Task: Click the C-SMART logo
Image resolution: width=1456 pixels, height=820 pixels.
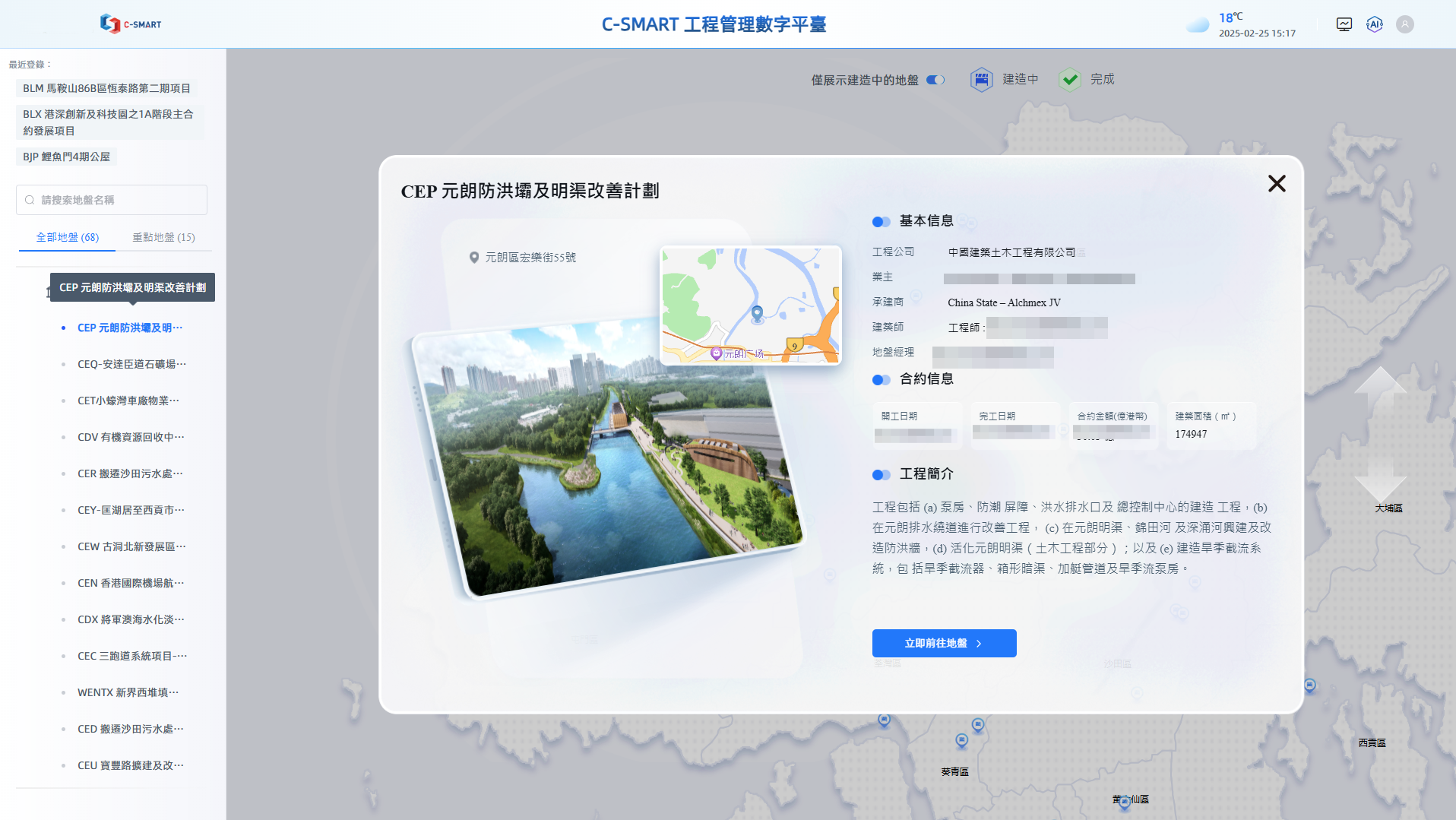Action: click(x=131, y=24)
